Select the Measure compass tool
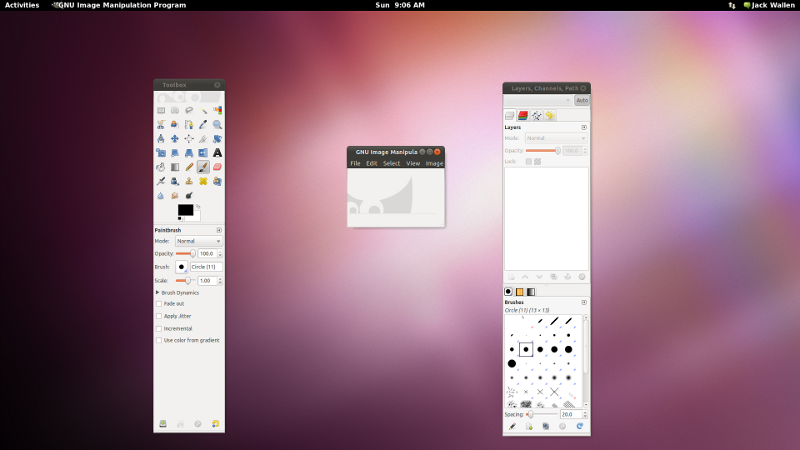The width and height of the screenshot is (800, 450). [161, 139]
